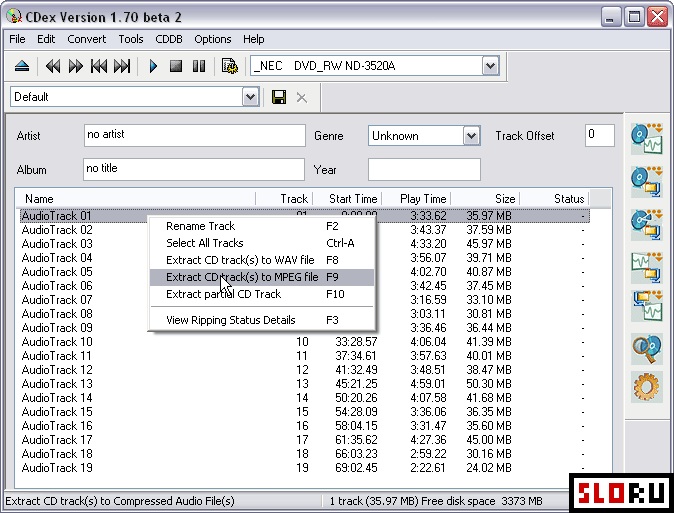
Task: Minimize the CDex window
Action: point(611,17)
